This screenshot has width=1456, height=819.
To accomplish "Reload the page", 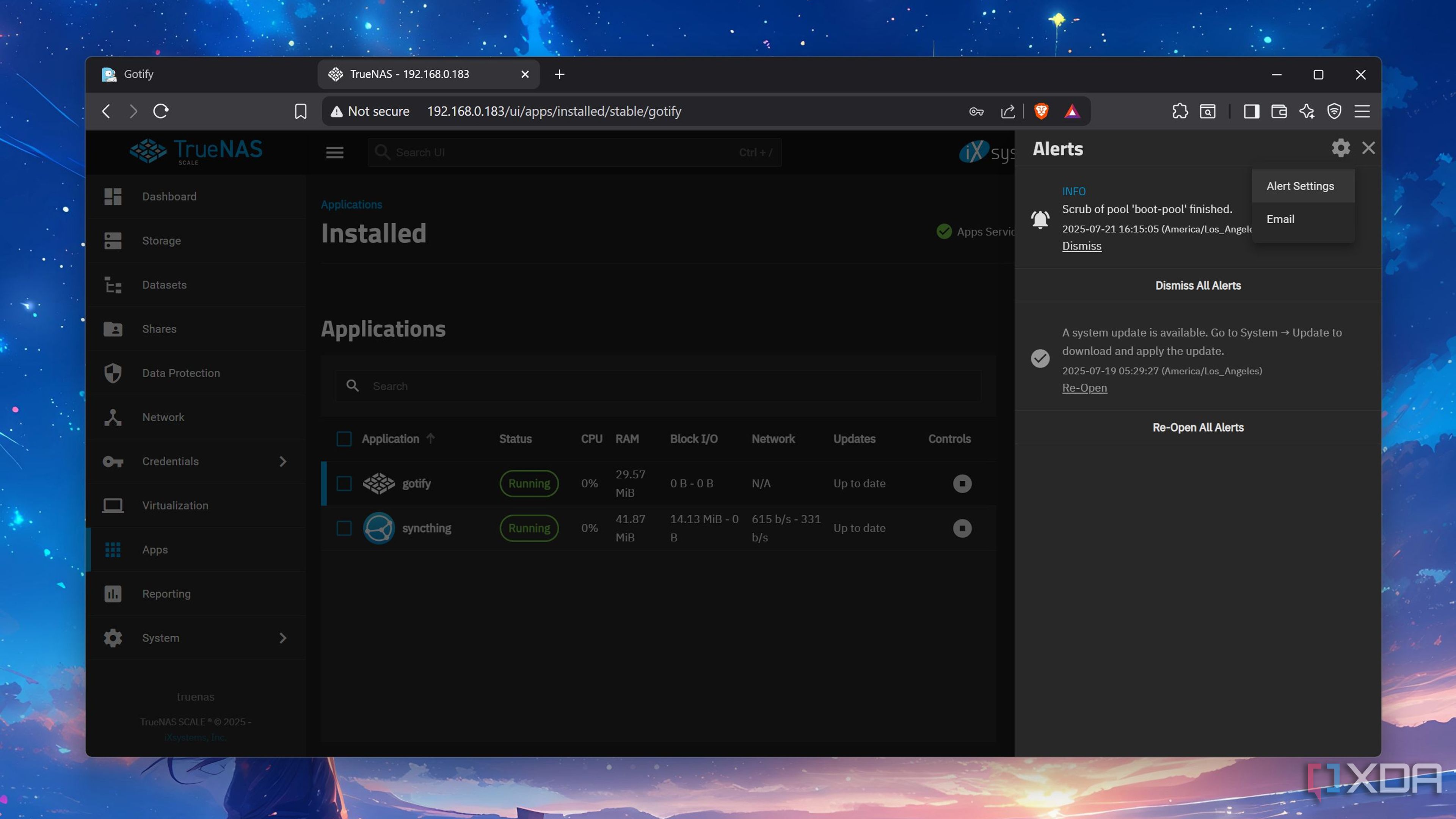I will (x=161, y=111).
